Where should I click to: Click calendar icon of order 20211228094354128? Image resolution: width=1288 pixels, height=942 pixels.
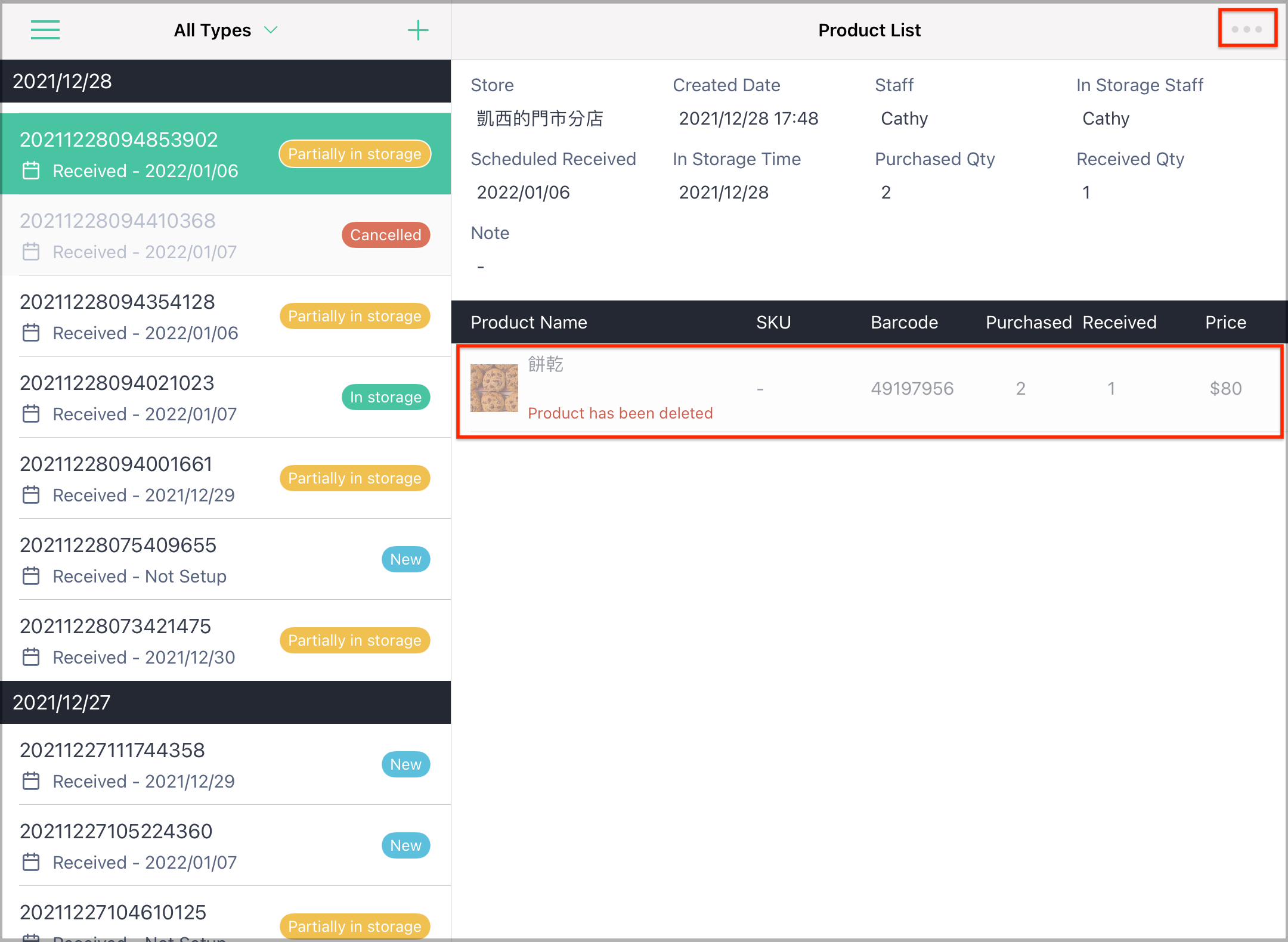[31, 333]
